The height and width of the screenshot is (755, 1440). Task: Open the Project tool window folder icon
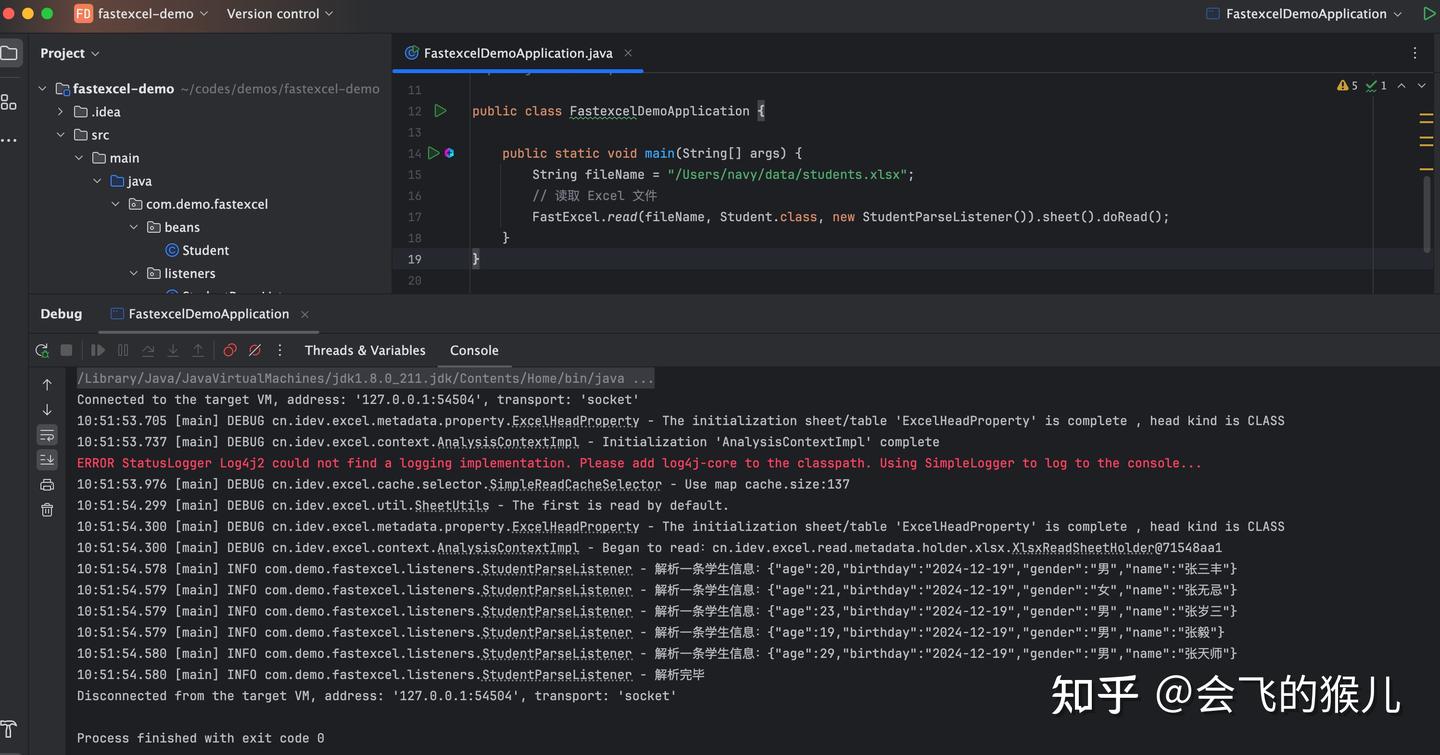click(x=9, y=53)
